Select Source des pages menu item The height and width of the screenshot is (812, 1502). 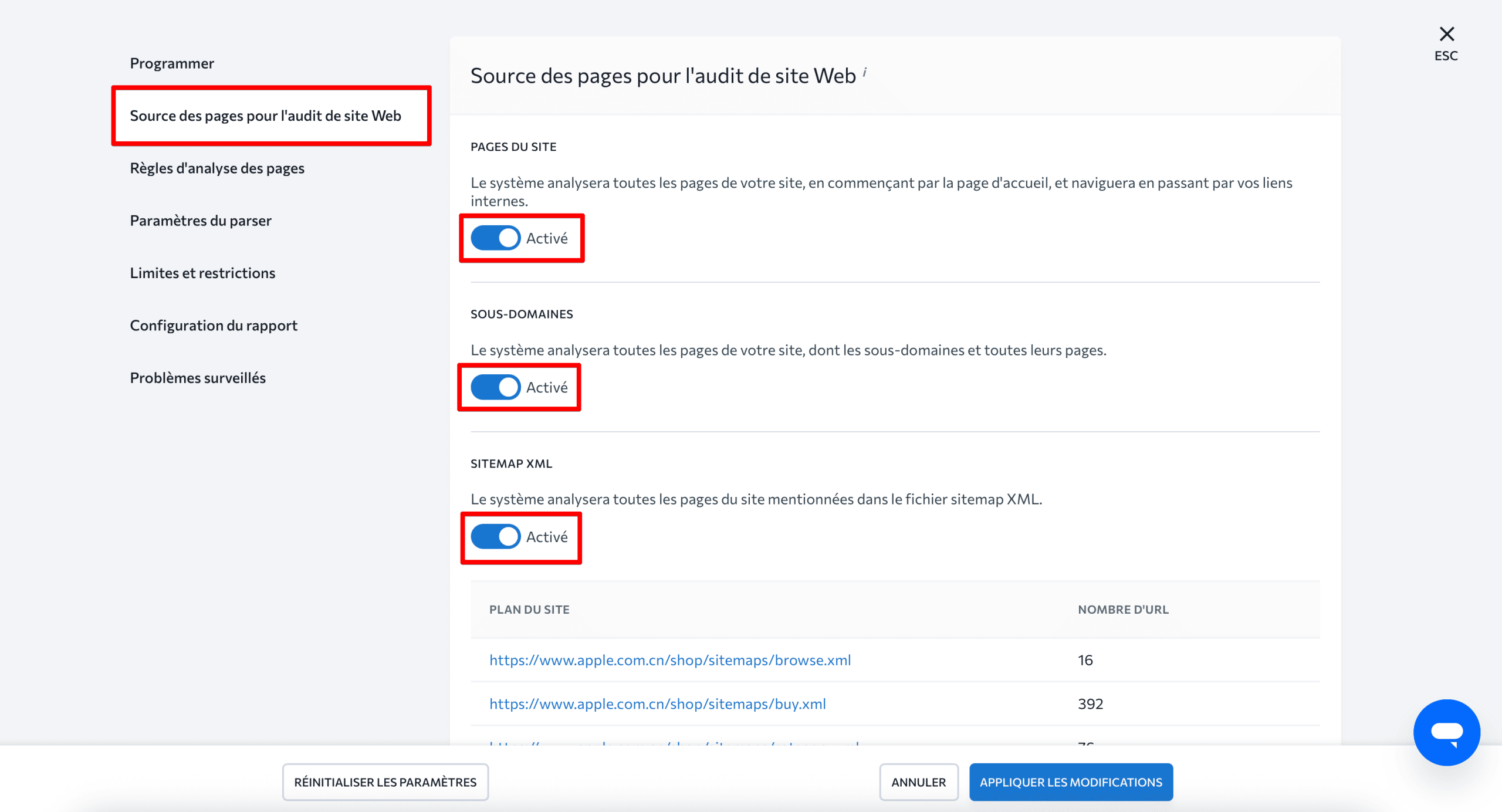[265, 116]
